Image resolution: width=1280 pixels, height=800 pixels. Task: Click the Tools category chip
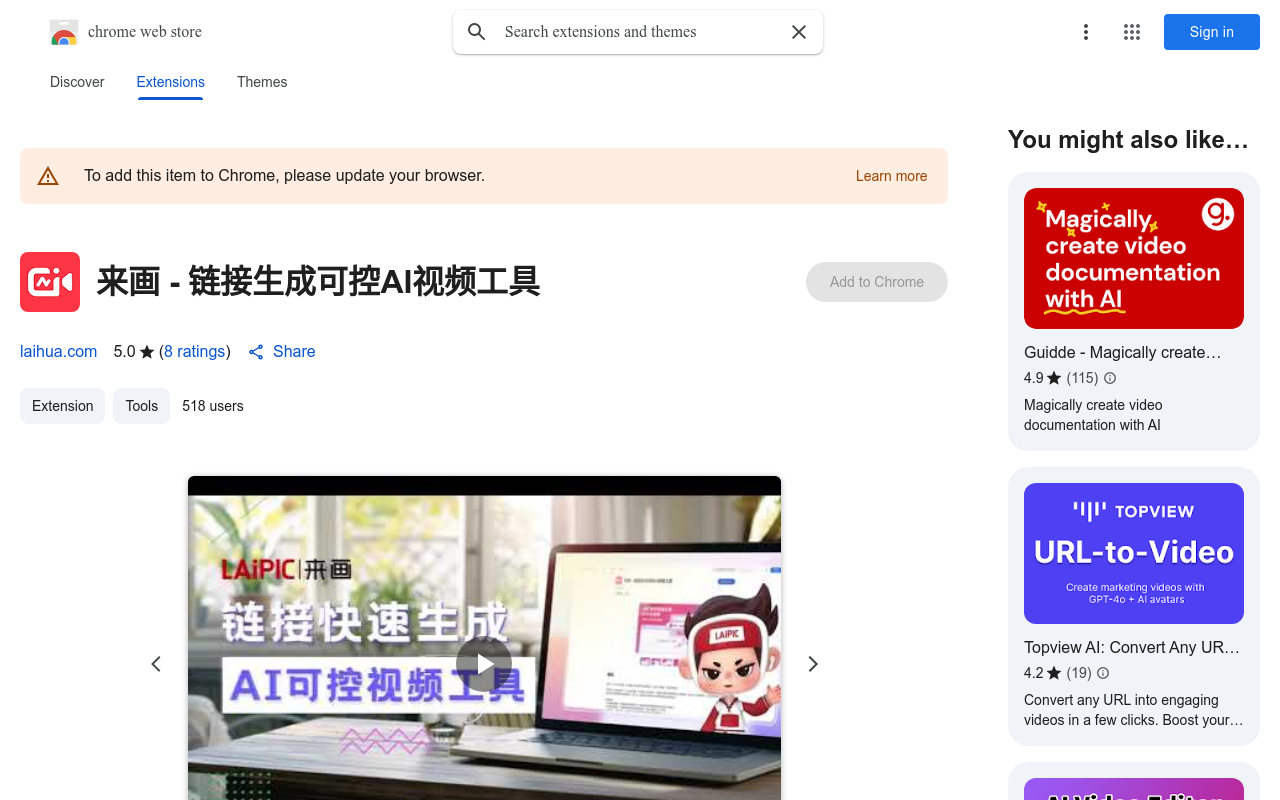click(141, 406)
